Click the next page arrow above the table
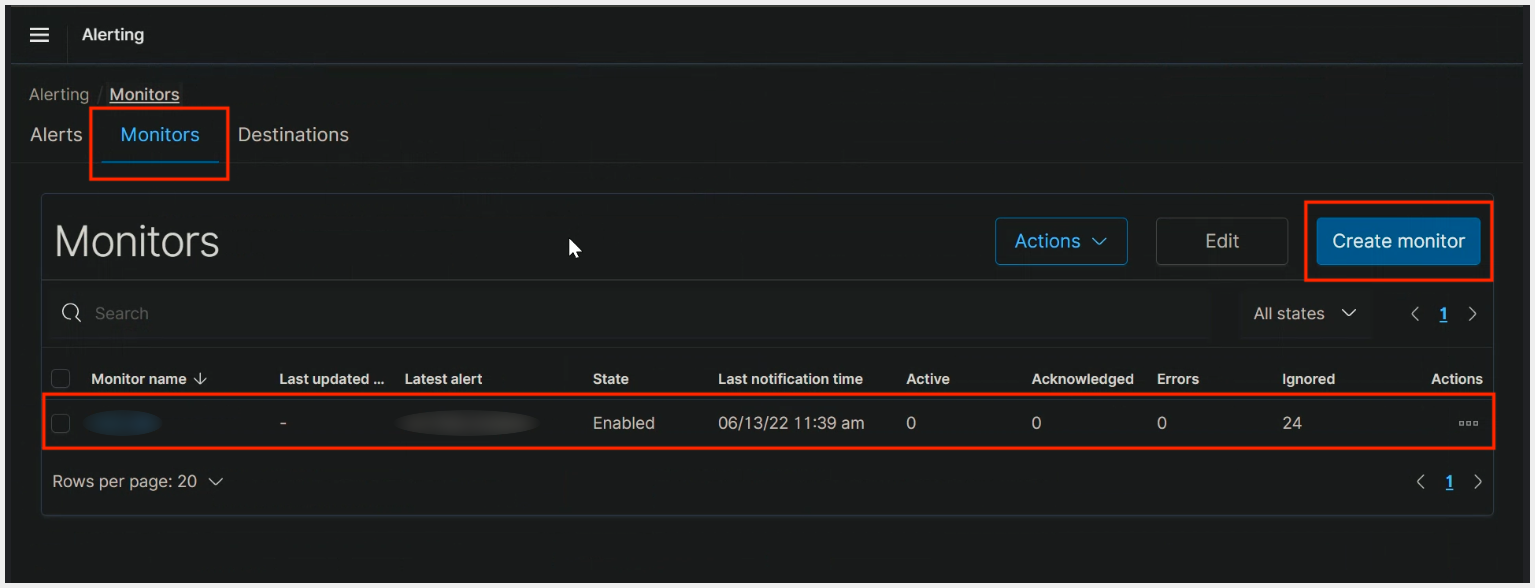1535x588 pixels. [x=1472, y=313]
